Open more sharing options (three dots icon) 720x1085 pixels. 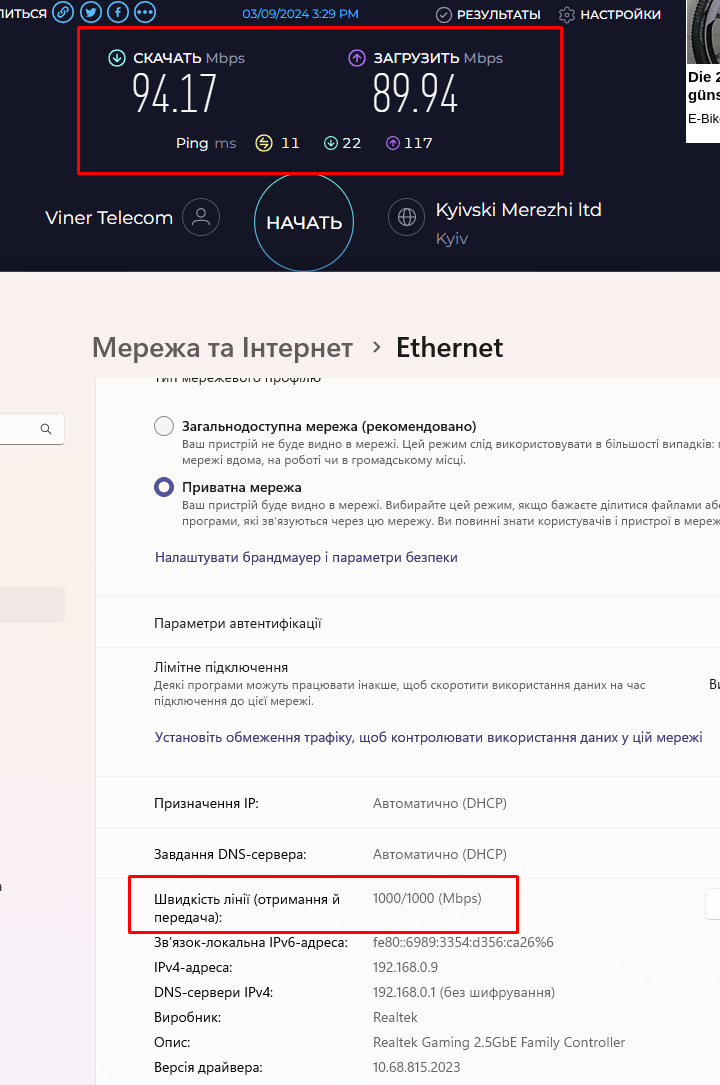(x=145, y=12)
